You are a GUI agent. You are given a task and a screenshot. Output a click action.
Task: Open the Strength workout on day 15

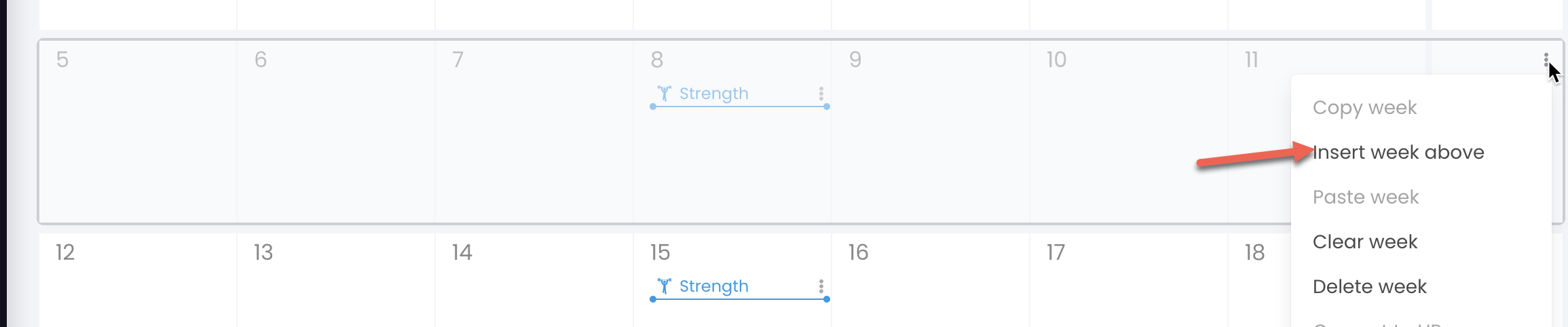714,286
